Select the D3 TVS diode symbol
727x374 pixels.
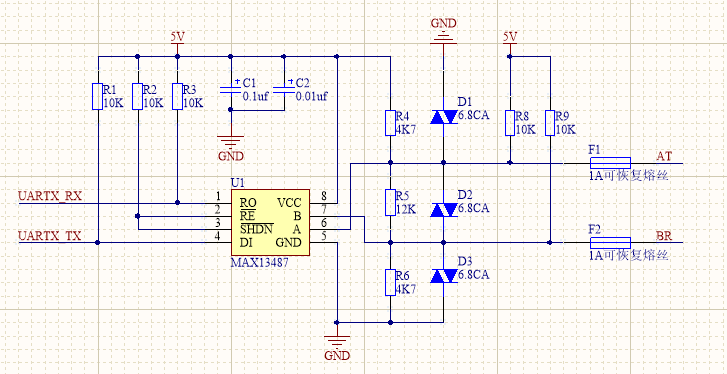444,276
